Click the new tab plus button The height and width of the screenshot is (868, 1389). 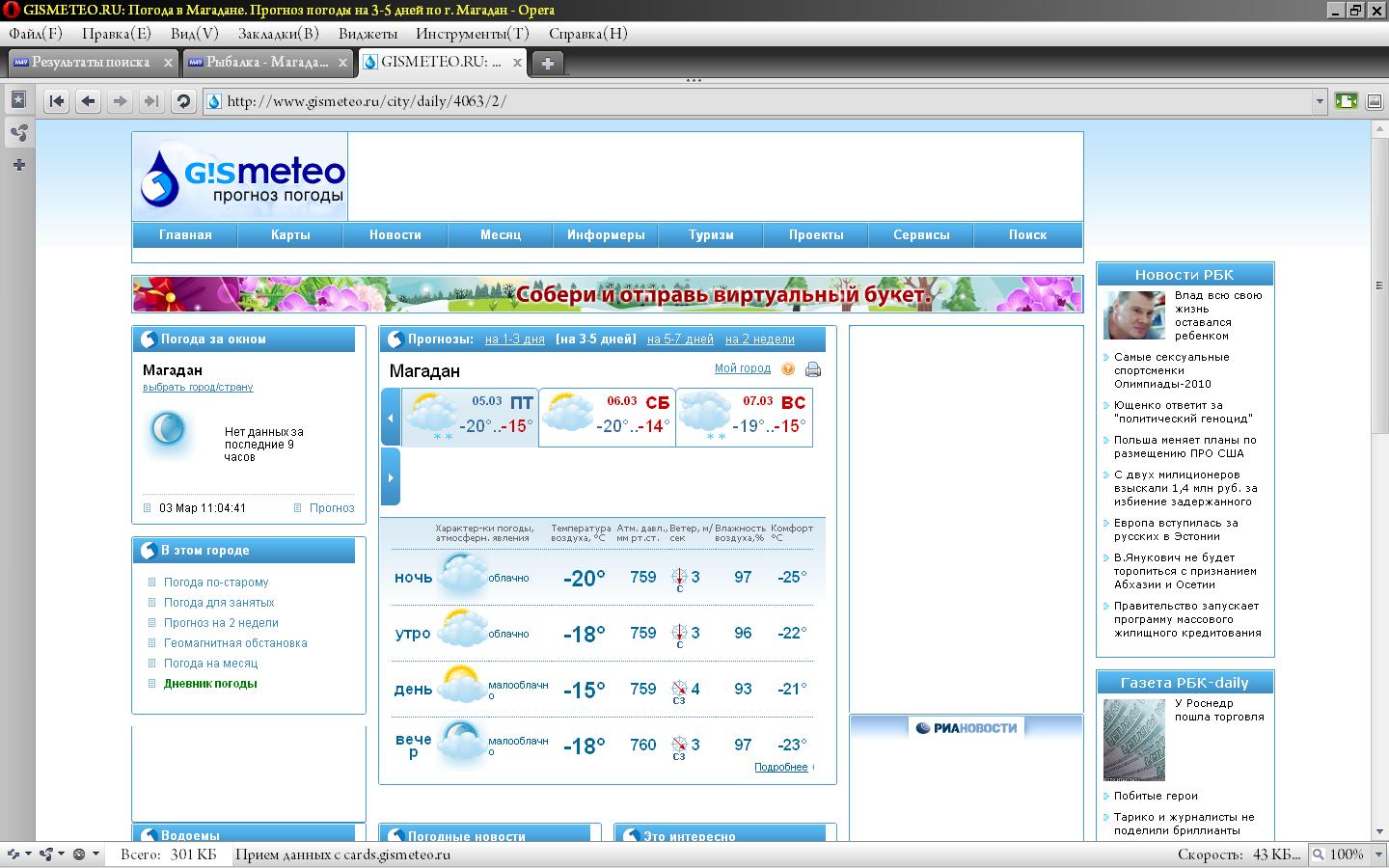pyautogui.click(x=547, y=63)
